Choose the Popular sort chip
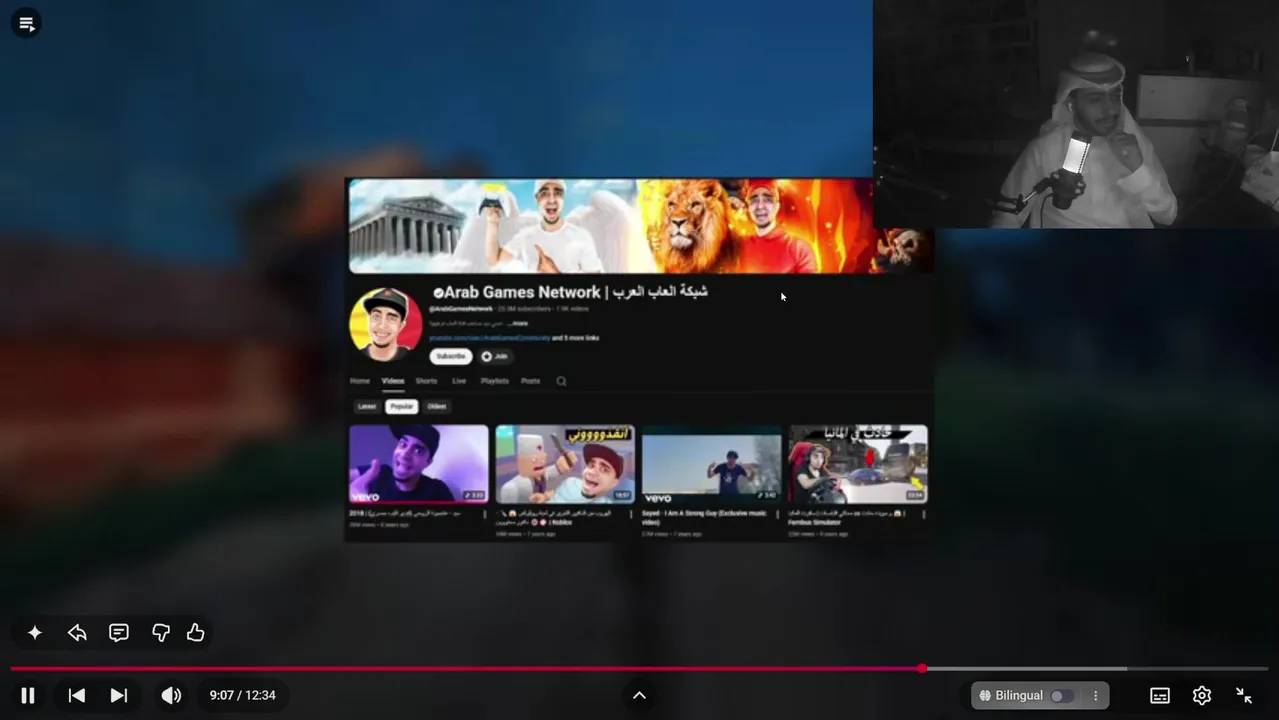 tap(402, 407)
